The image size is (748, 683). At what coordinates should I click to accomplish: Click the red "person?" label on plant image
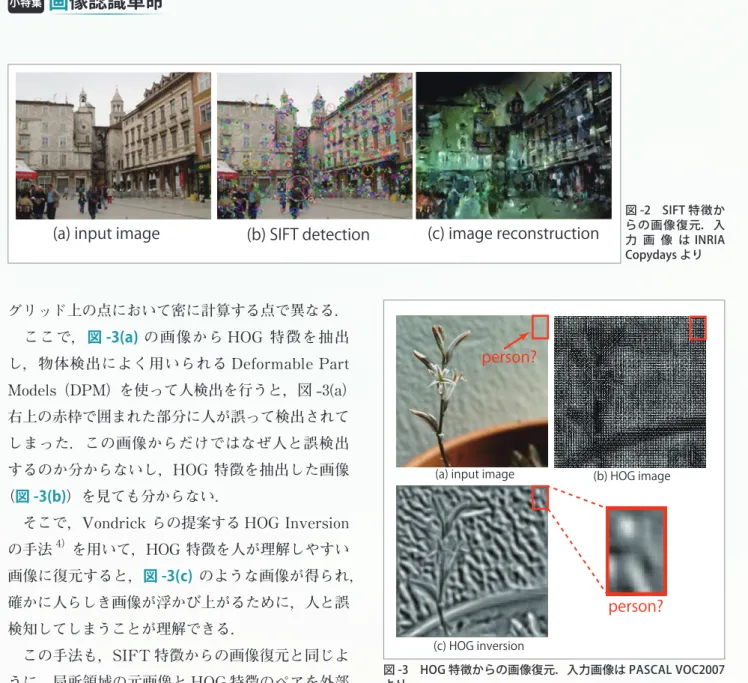coord(509,357)
